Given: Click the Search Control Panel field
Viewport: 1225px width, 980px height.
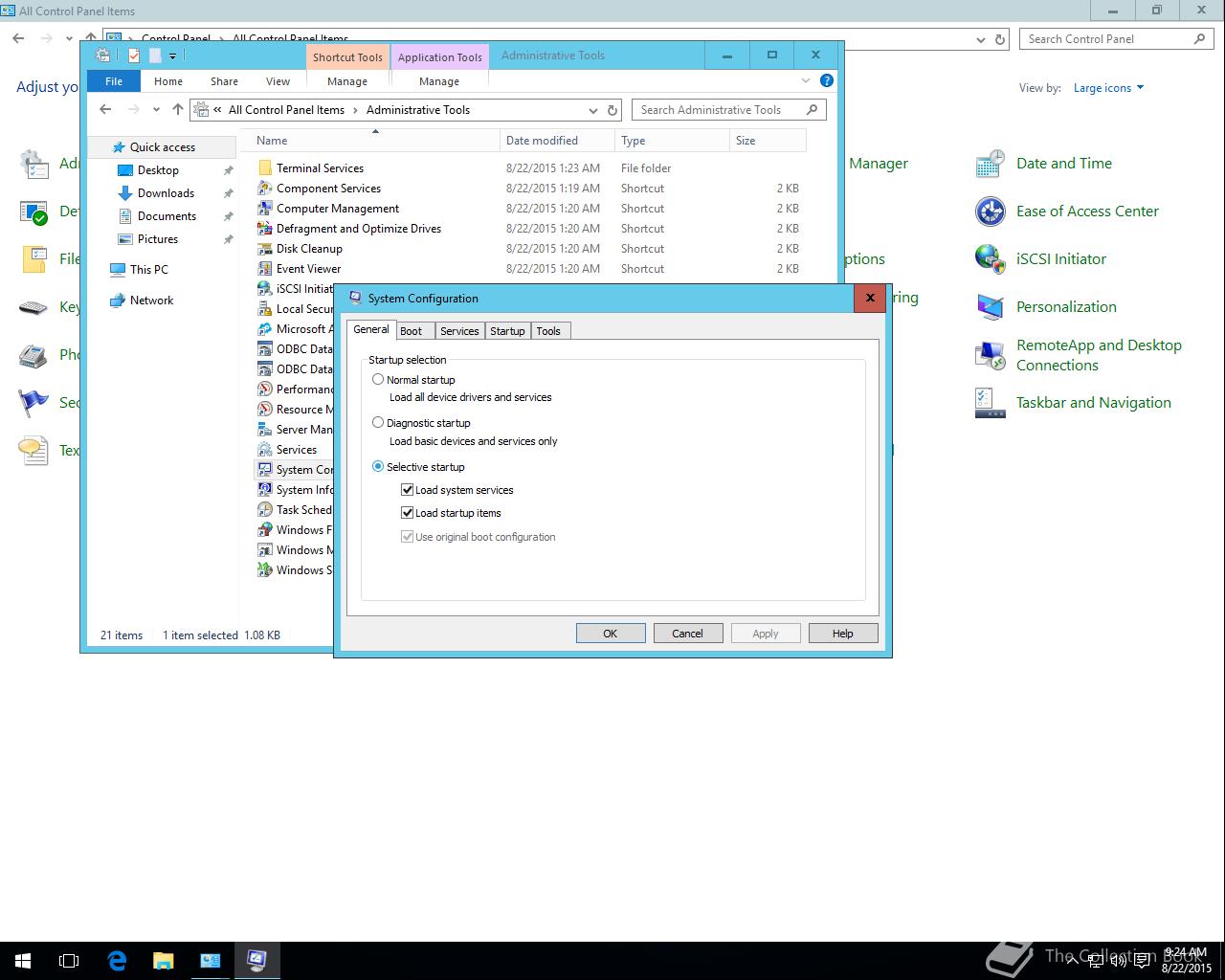Looking at the screenshot, I should click(x=1118, y=39).
